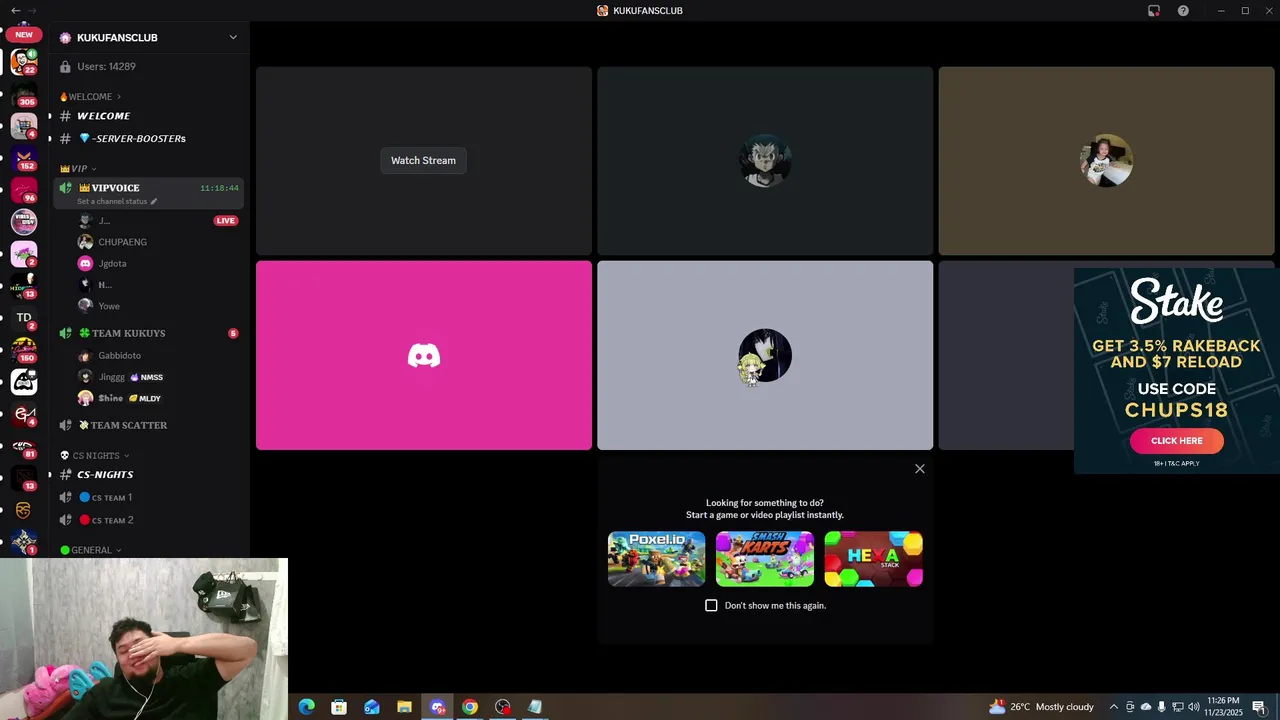
Task: Click the Discord logo on pink tile
Action: point(424,356)
